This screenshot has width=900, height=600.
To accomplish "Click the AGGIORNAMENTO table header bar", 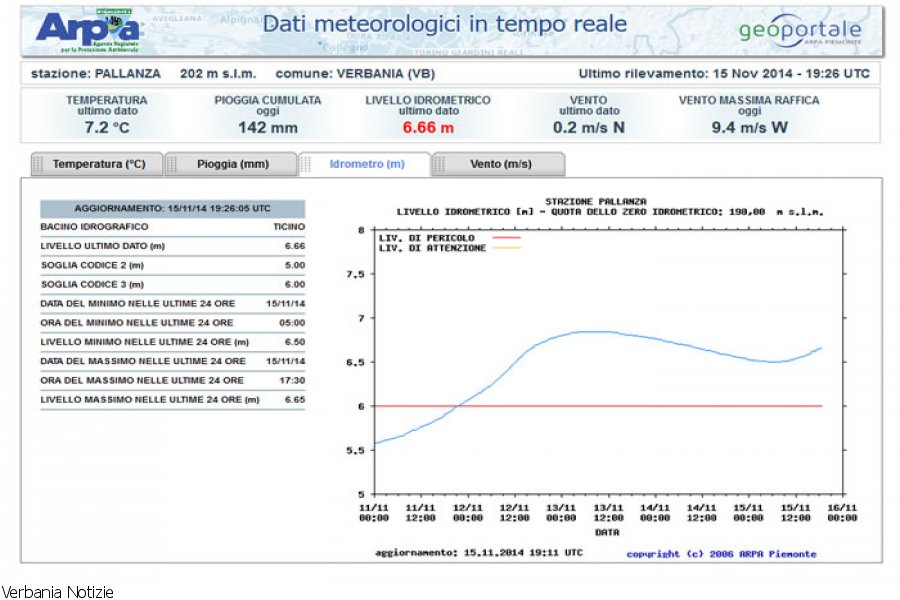I will pyautogui.click(x=172, y=209).
